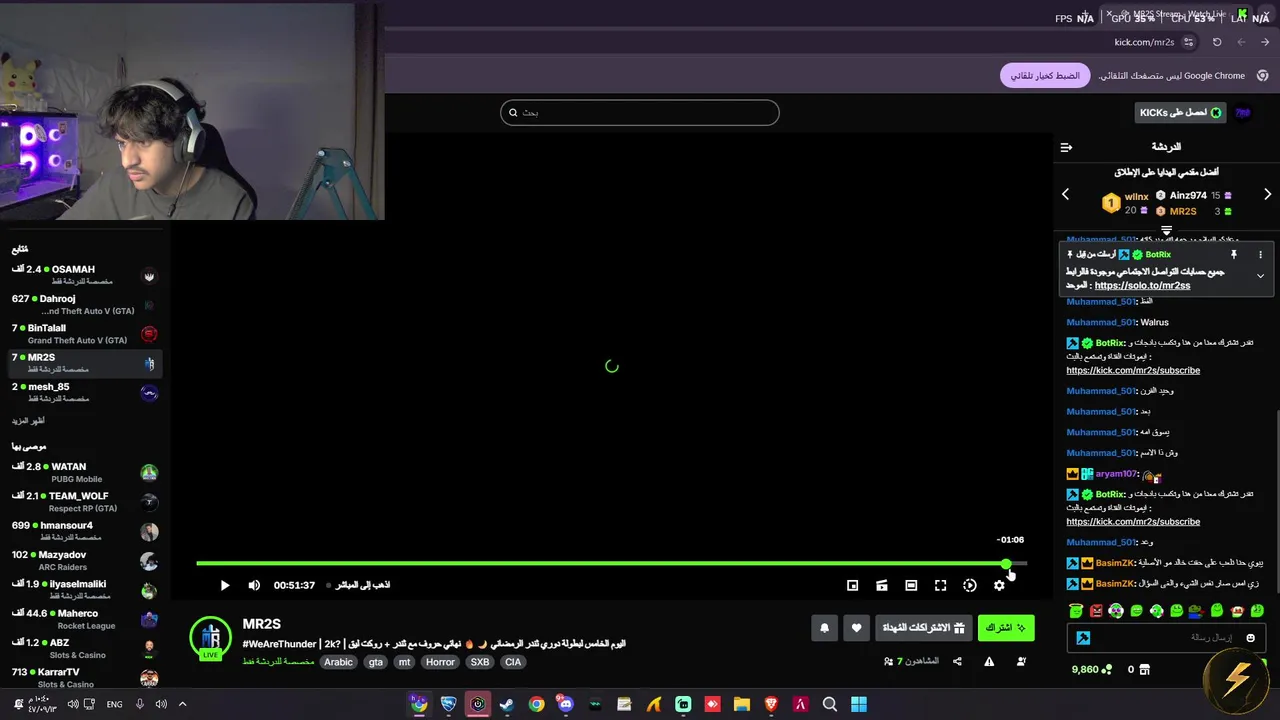The height and width of the screenshot is (720, 1280).
Task: Select the Arabic tag chip
Action: pos(338,662)
